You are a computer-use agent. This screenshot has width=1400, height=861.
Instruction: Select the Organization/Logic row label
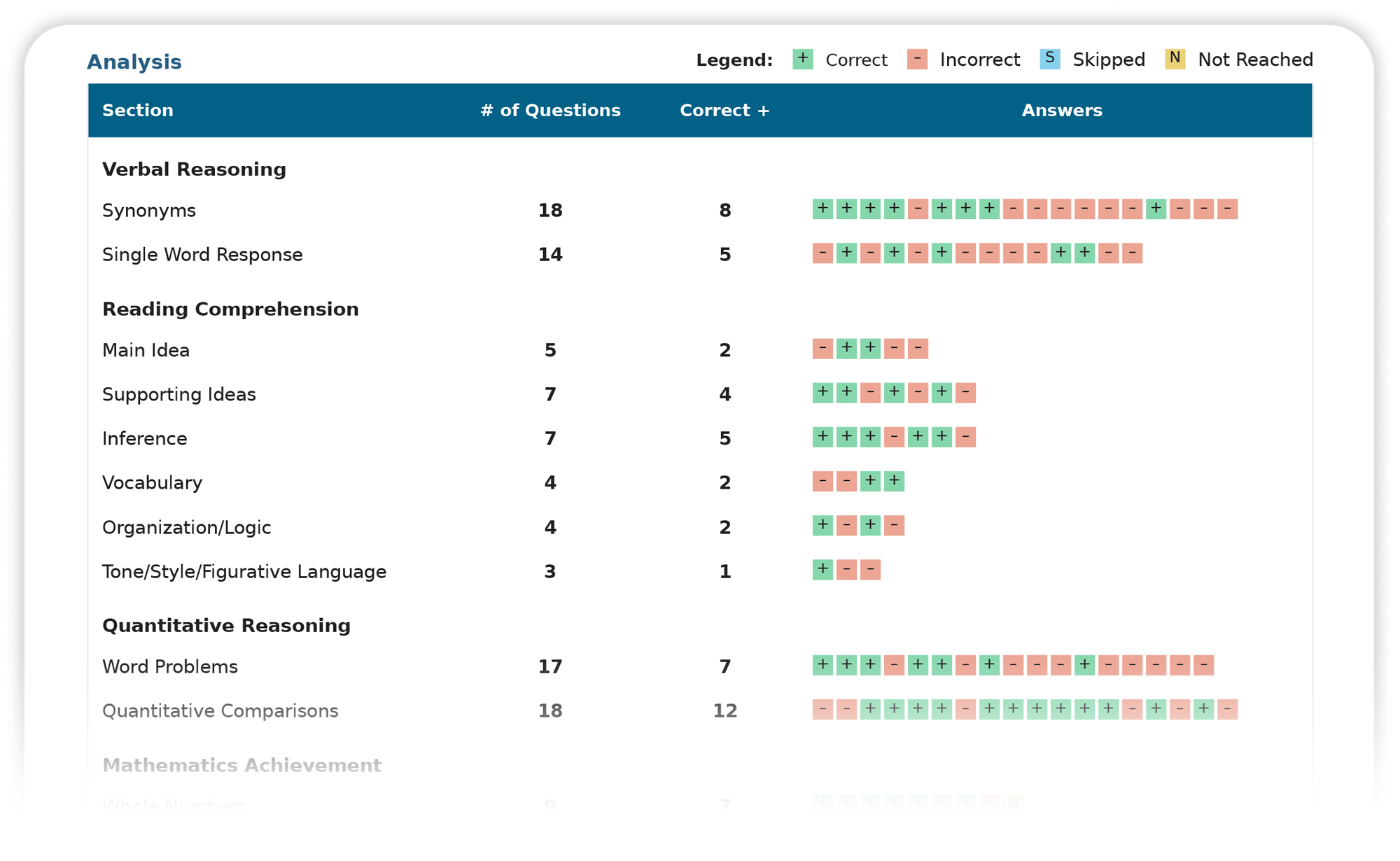tap(186, 528)
